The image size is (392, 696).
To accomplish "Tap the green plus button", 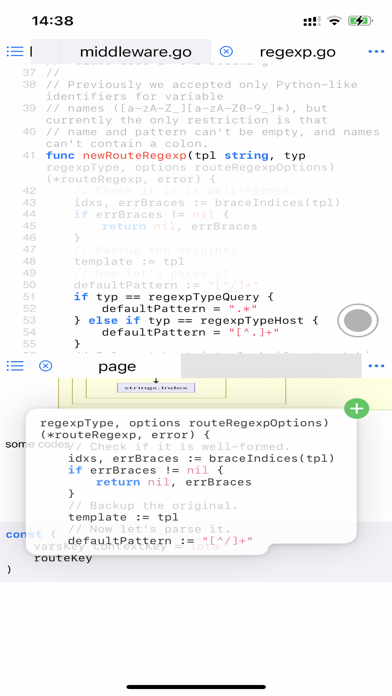I will (x=357, y=409).
